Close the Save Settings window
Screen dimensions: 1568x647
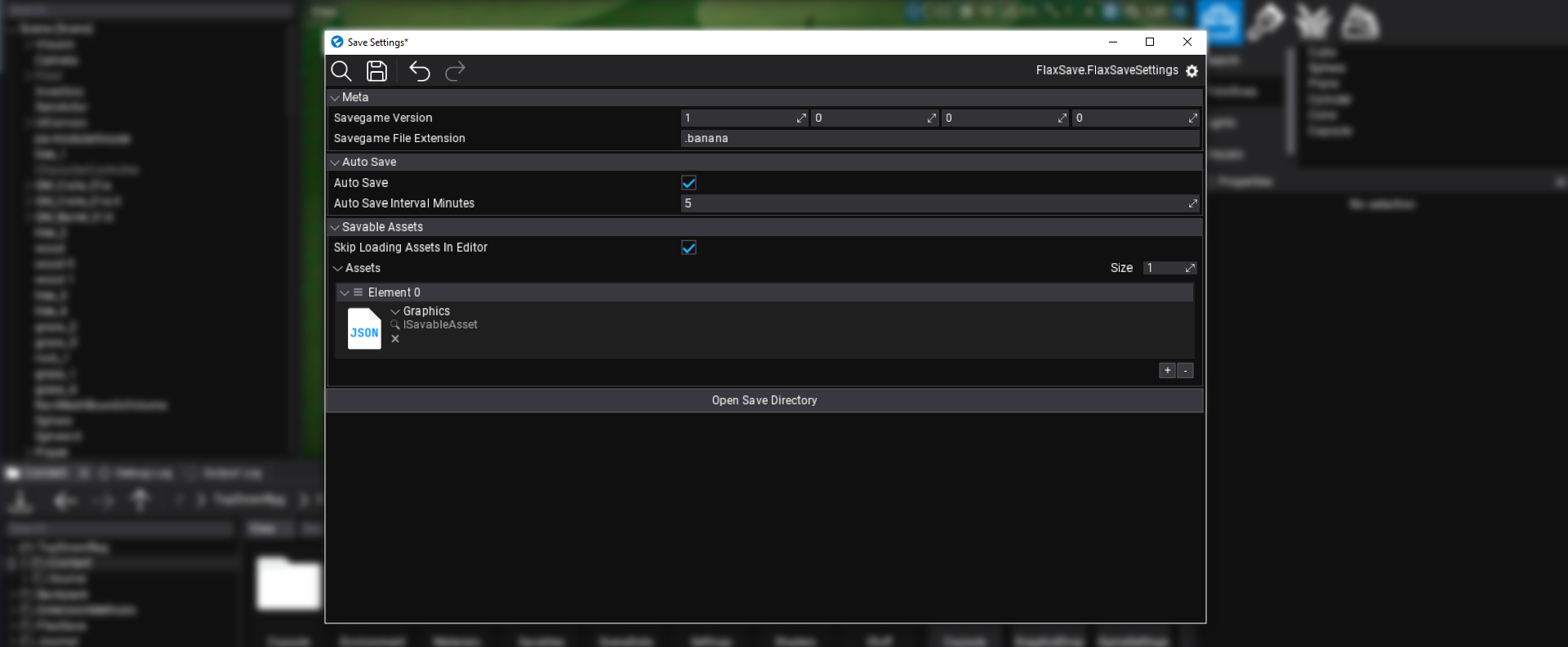click(x=1187, y=42)
